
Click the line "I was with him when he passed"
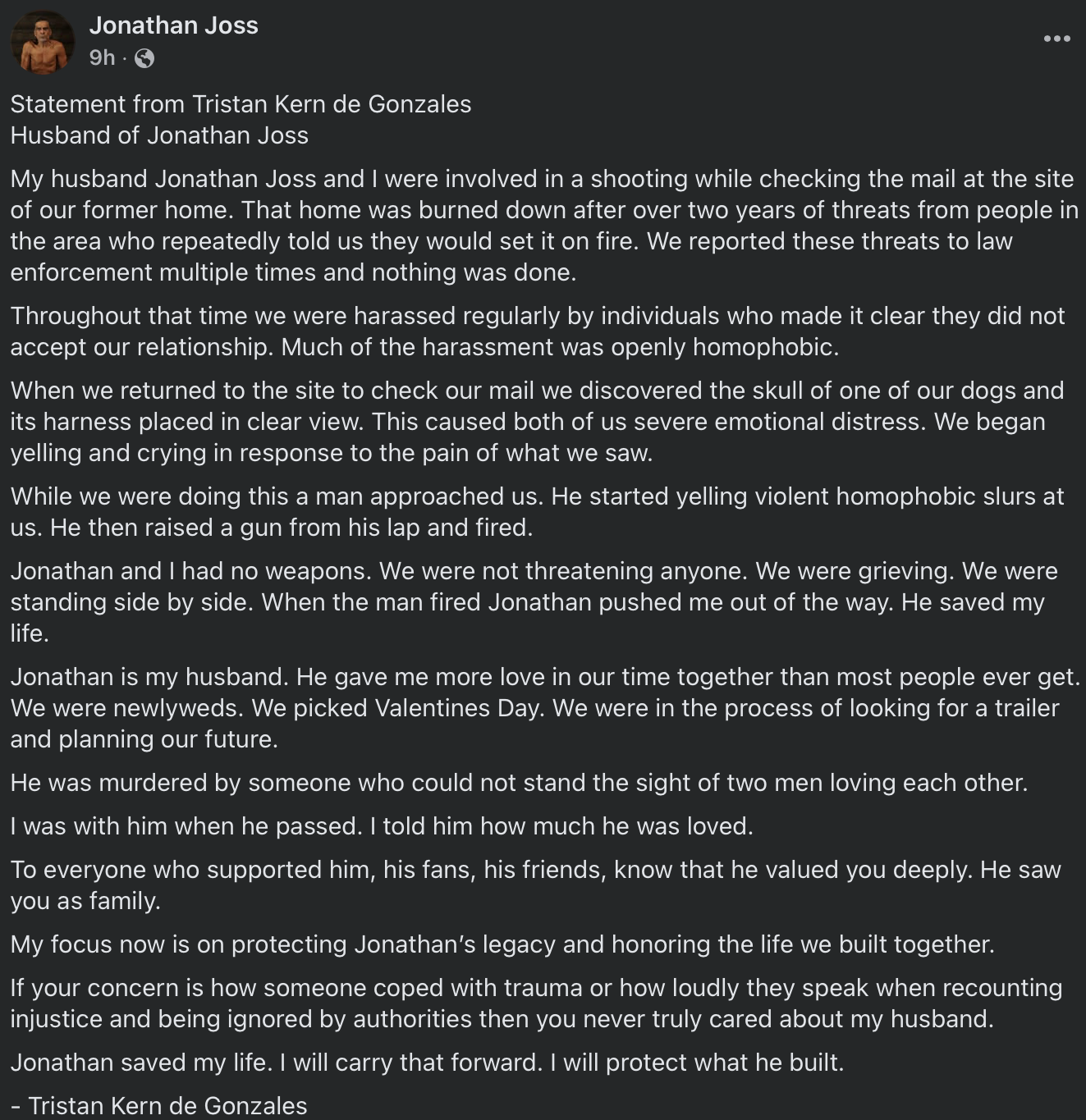[382, 826]
